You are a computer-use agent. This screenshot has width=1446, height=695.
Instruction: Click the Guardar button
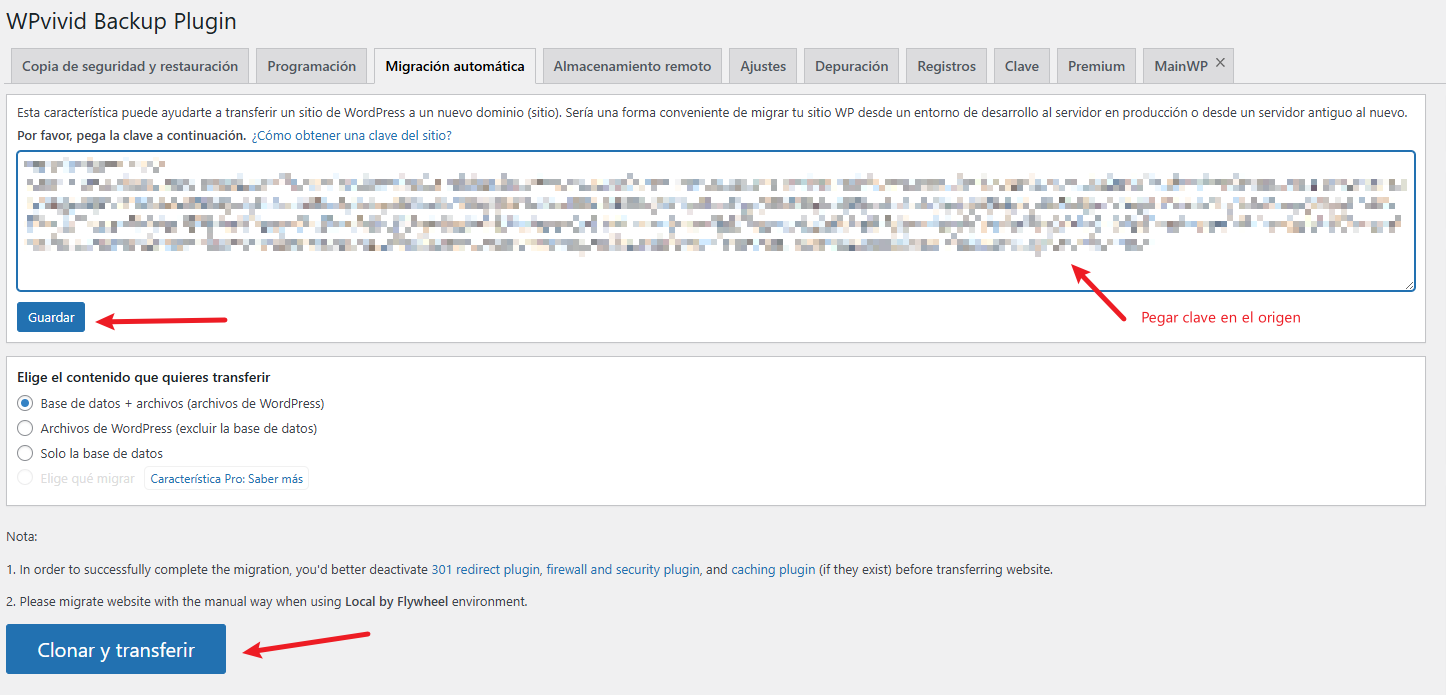51,317
